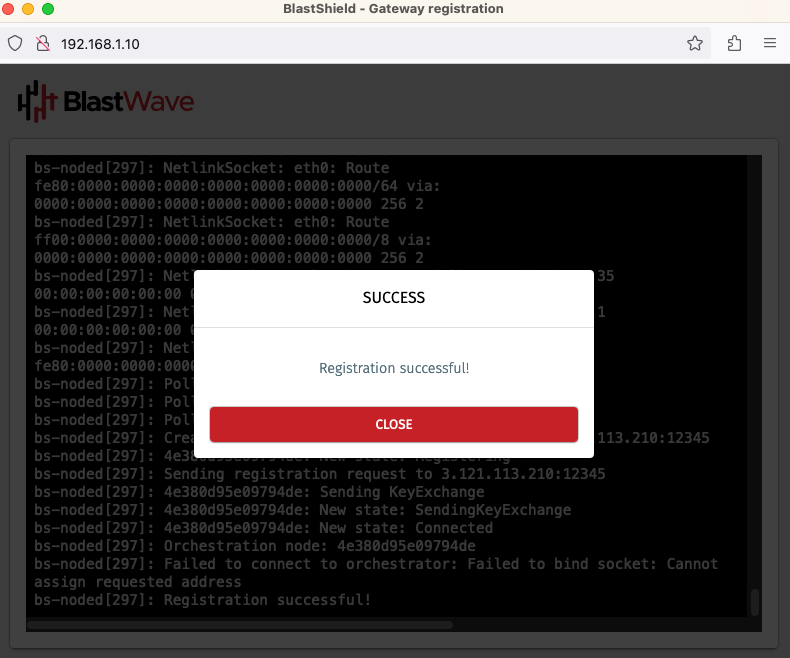Click the BlastWave wordmark text
The height and width of the screenshot is (658, 790).
(x=128, y=102)
